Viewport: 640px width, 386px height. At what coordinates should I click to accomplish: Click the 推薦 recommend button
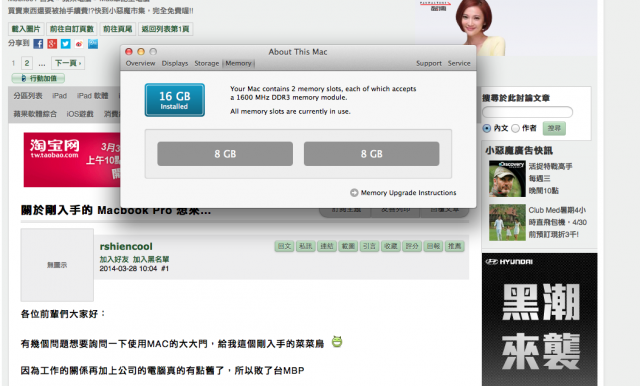(x=455, y=246)
